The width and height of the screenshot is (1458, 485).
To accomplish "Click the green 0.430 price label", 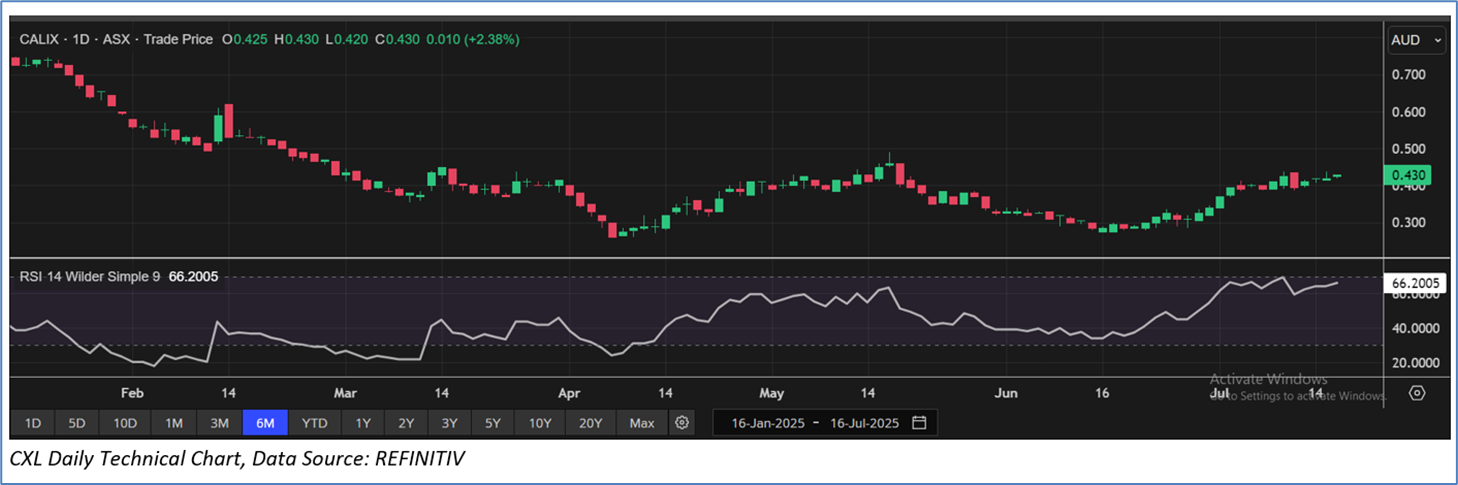I will (1409, 176).
